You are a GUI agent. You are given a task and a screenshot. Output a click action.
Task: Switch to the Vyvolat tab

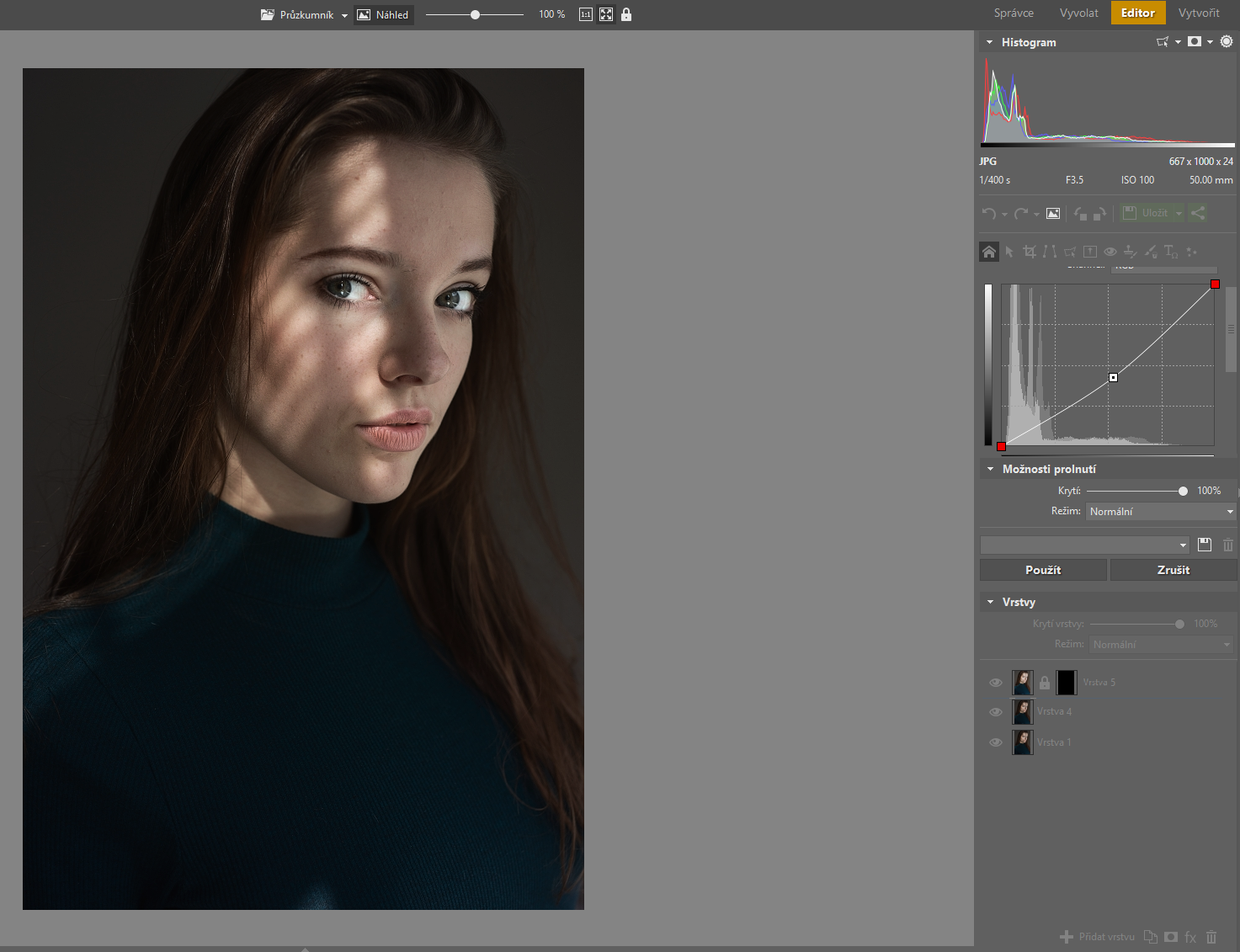coord(1078,13)
